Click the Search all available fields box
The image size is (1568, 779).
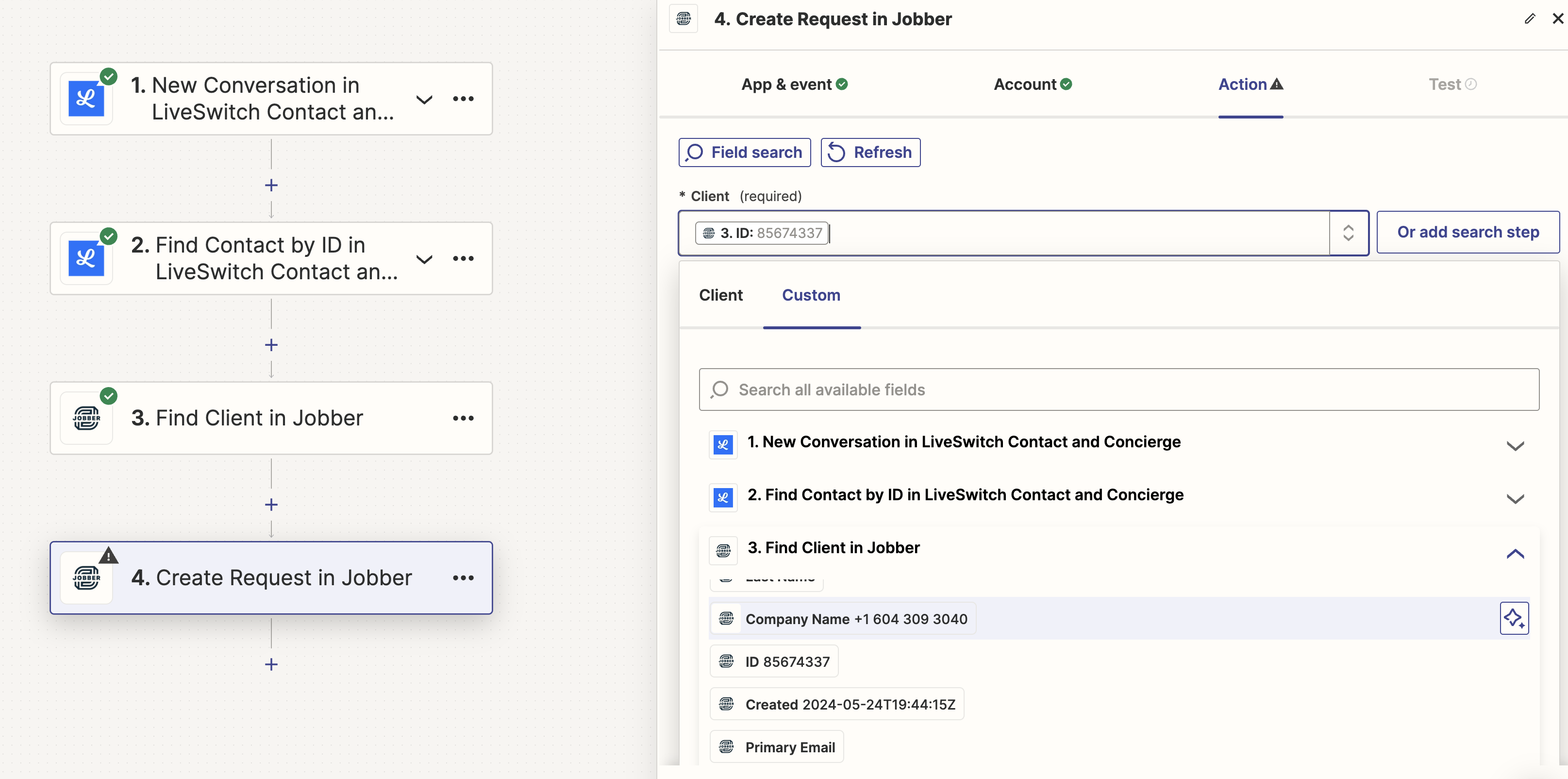pyautogui.click(x=1119, y=389)
